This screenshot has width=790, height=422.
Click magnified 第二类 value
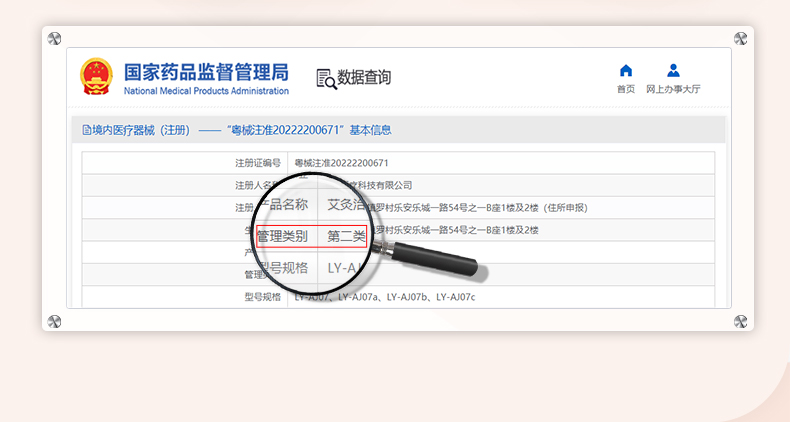point(346,236)
